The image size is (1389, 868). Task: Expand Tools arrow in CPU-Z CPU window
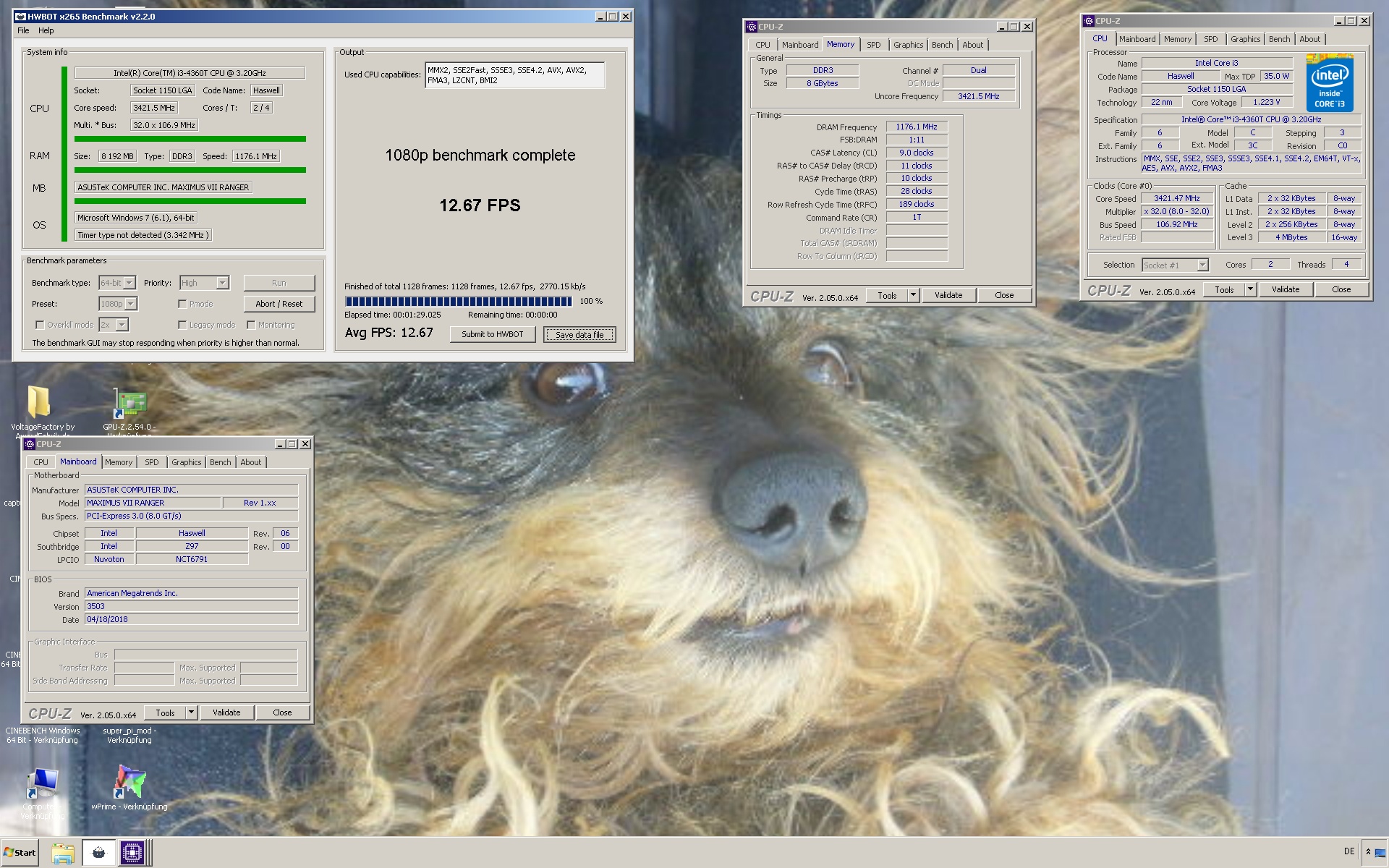(1250, 289)
